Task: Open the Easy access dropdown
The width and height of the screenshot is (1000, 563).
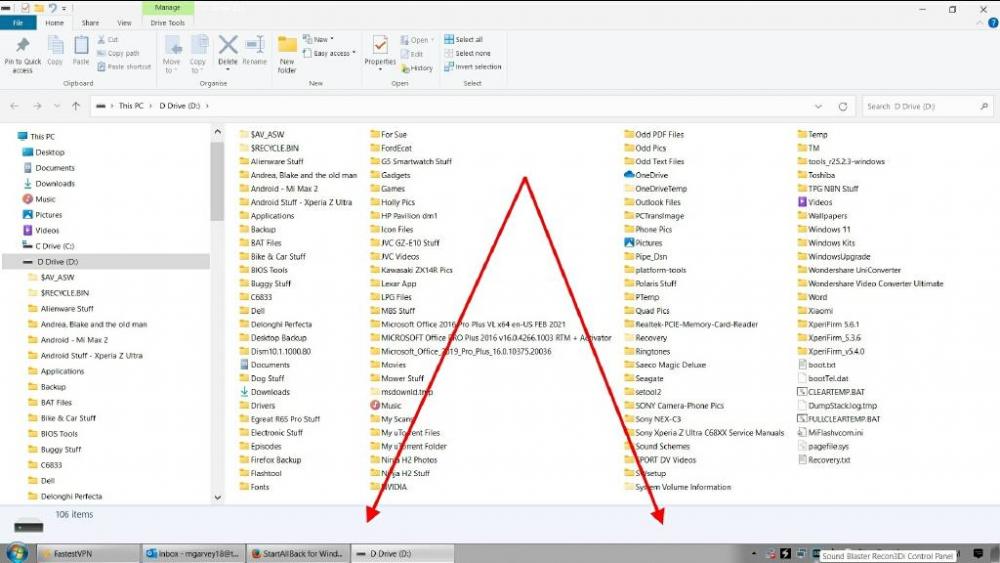Action: (x=331, y=53)
